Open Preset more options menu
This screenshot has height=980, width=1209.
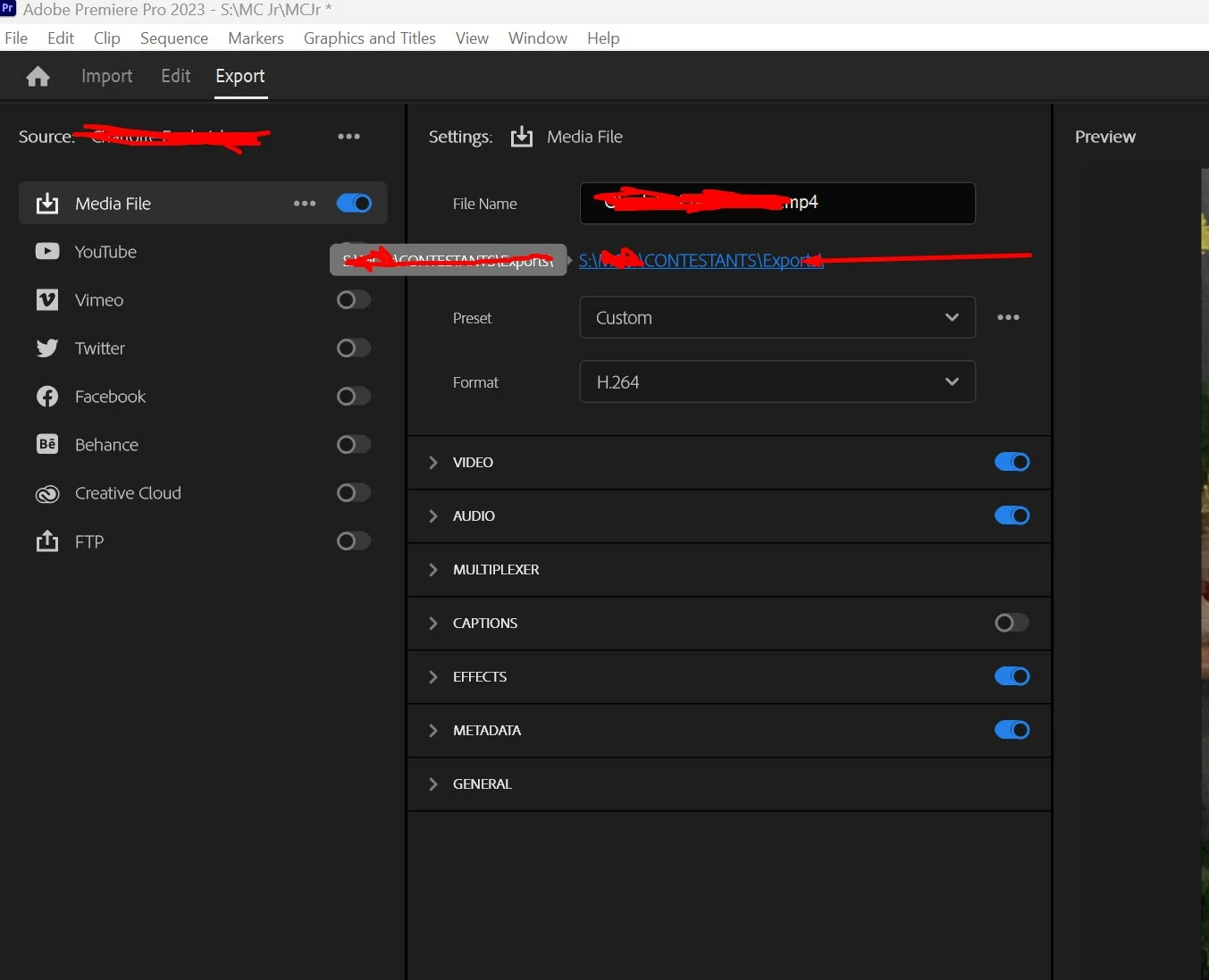pos(1008,318)
